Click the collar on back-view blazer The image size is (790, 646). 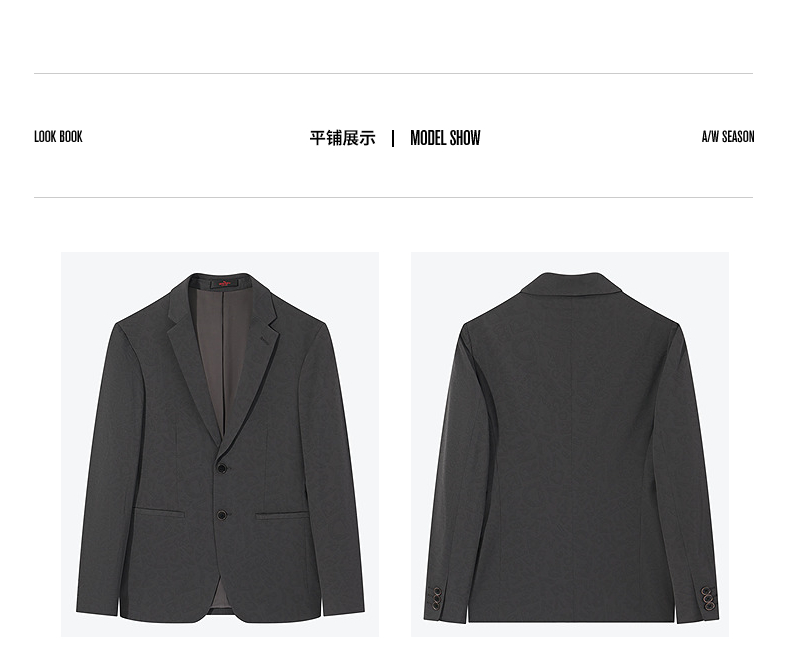pyautogui.click(x=572, y=283)
